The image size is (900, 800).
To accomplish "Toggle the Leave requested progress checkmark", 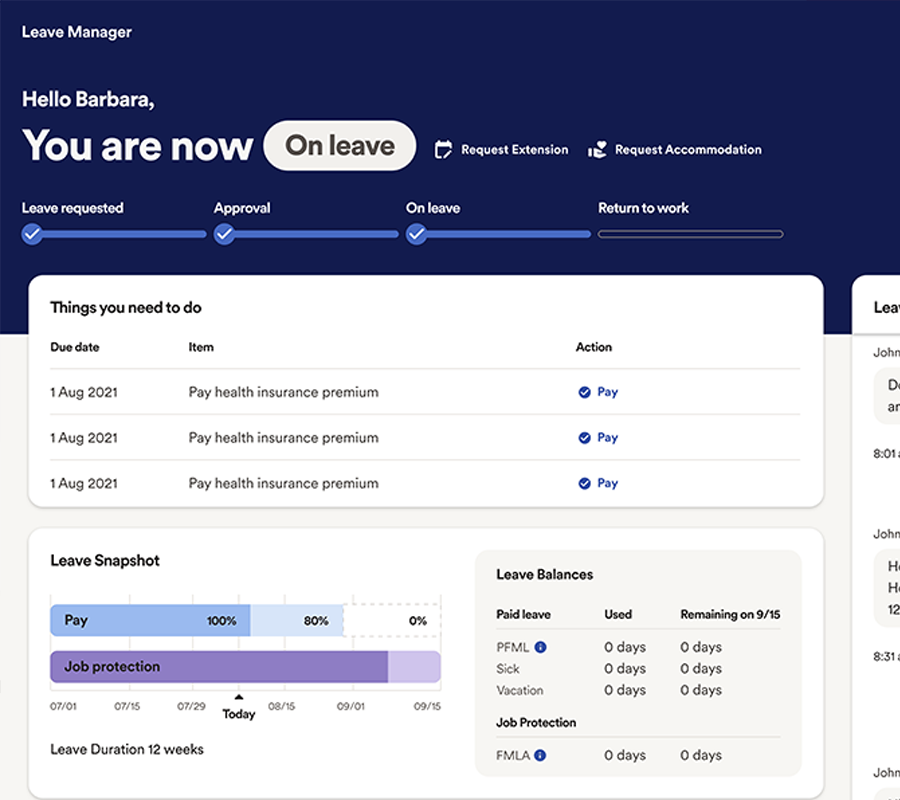I will coord(31,234).
